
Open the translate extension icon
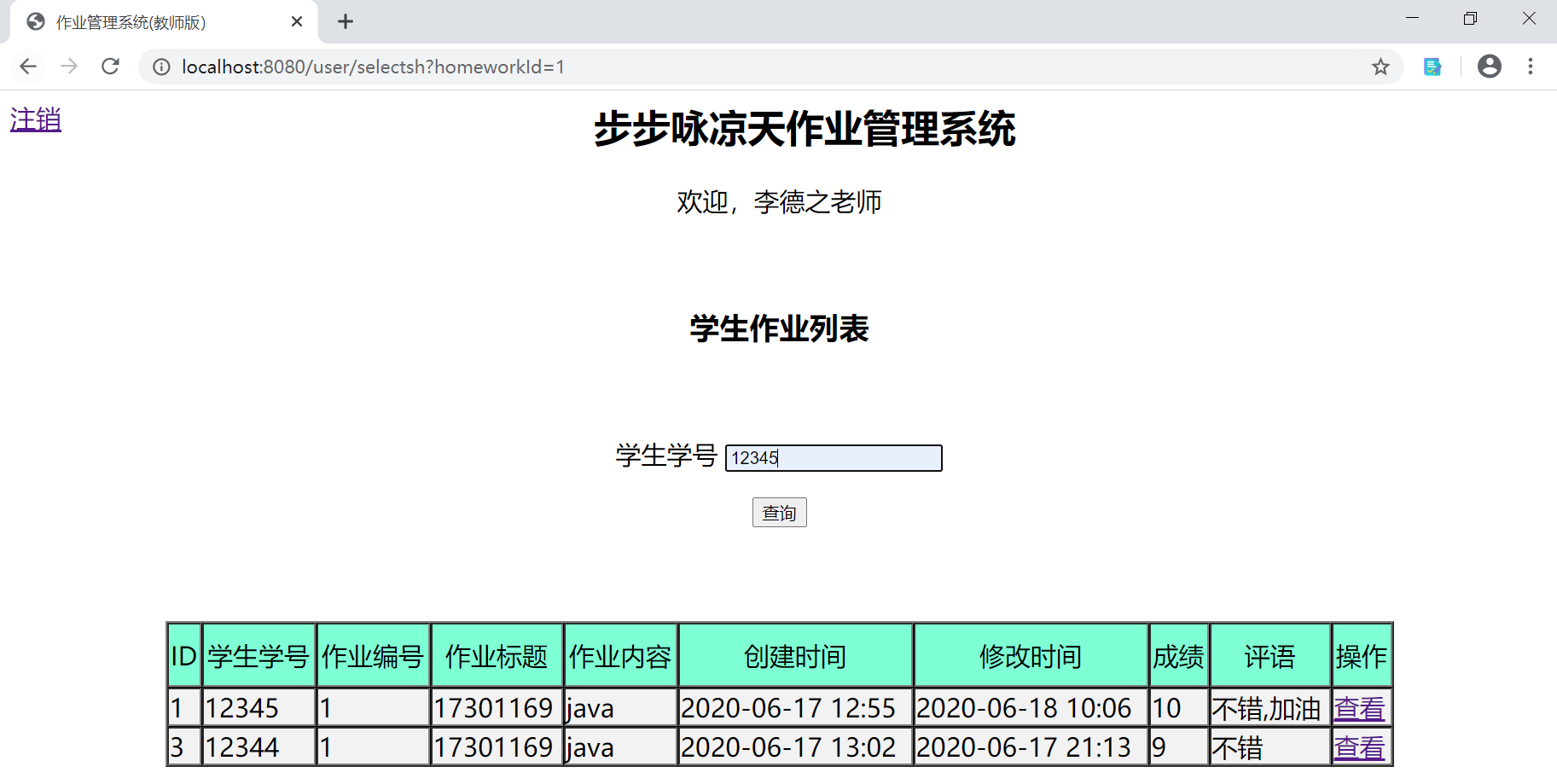tap(1432, 67)
